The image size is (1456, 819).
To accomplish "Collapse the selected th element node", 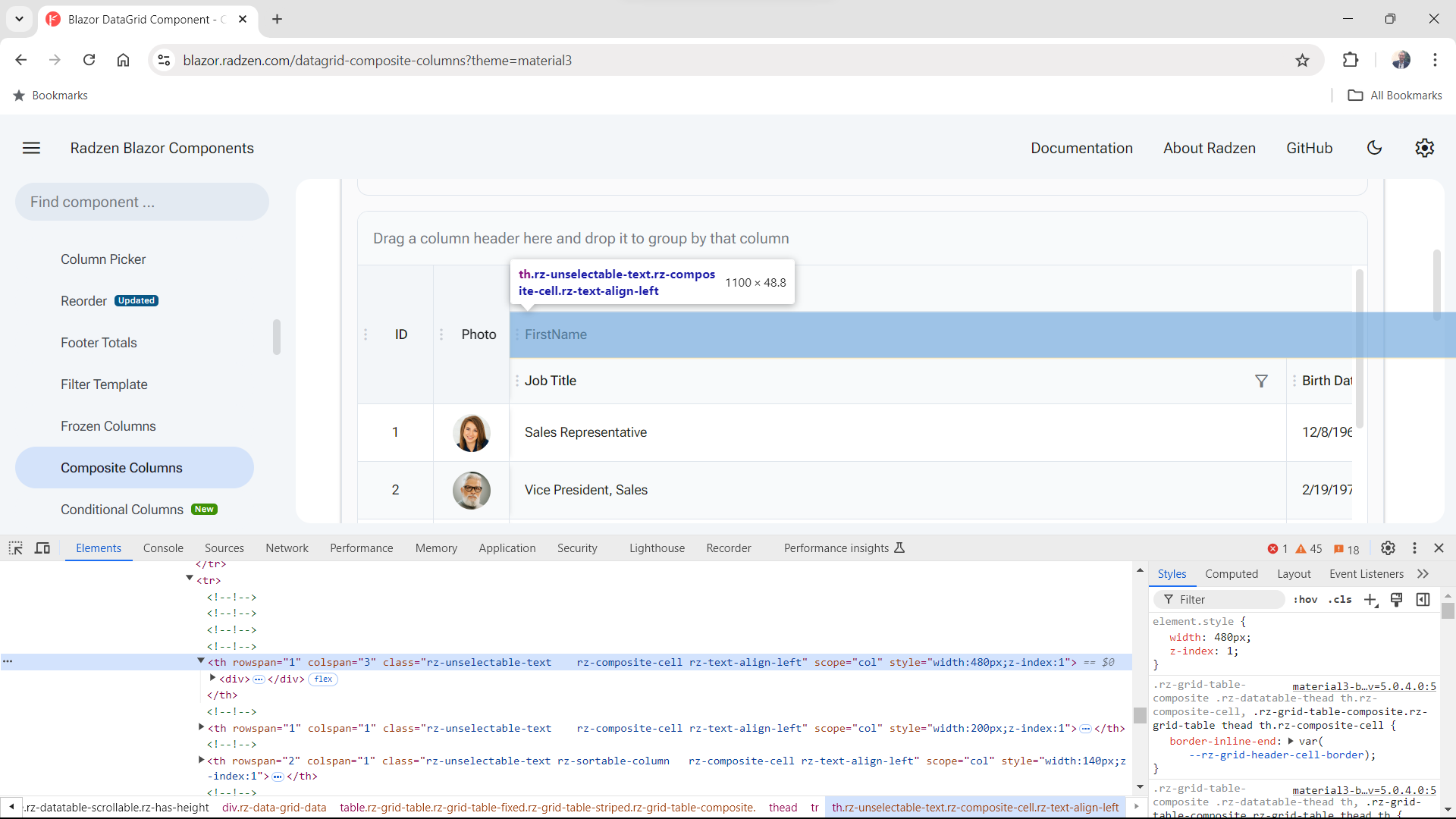I will click(201, 661).
